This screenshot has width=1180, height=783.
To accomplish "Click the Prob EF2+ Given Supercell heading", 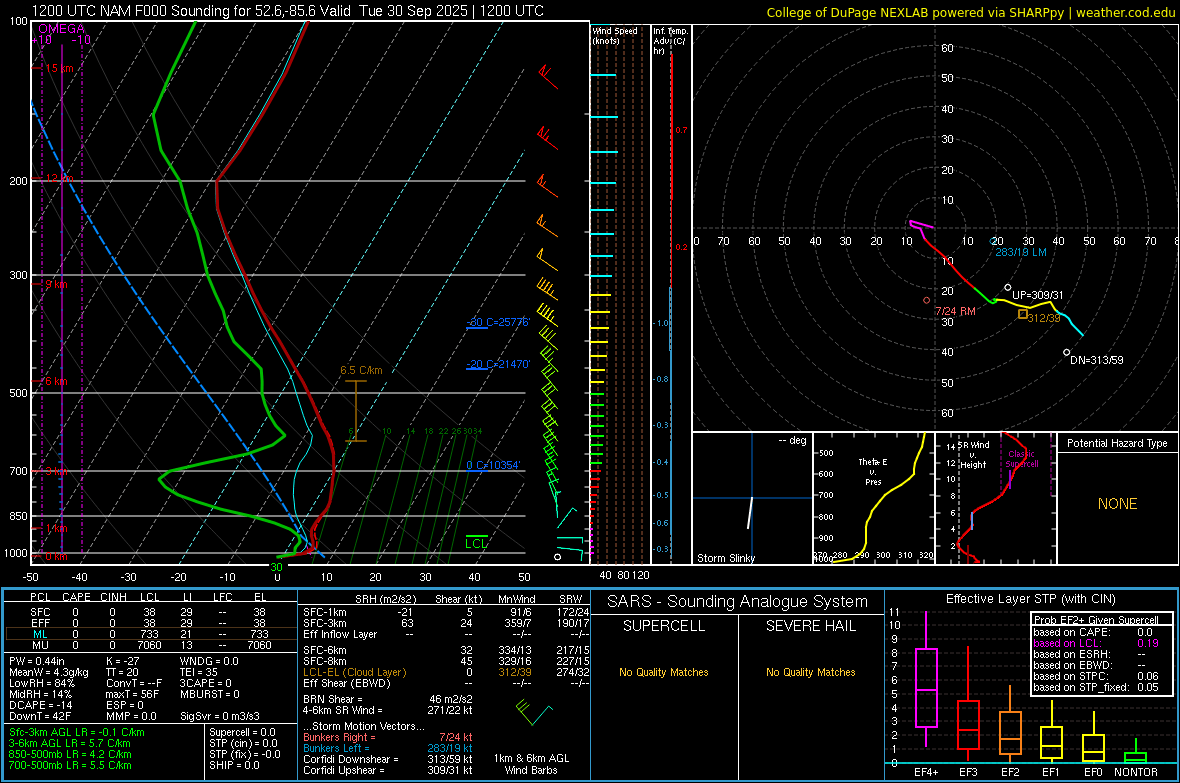I will click(1096, 620).
